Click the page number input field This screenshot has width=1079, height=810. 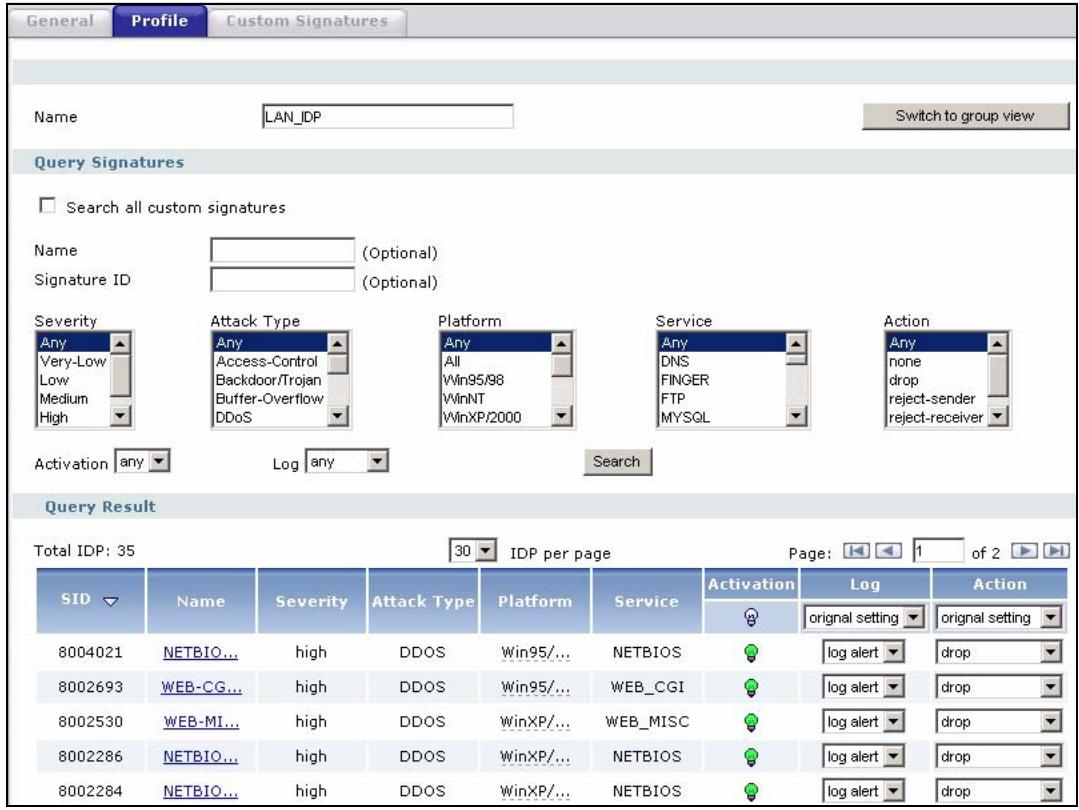click(x=938, y=551)
